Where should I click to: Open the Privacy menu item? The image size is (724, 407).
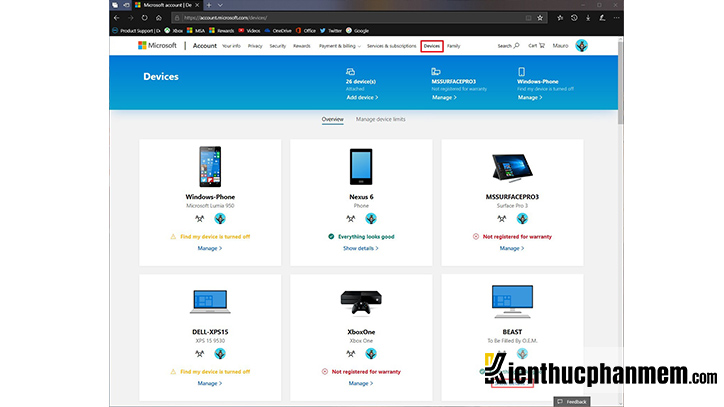[255, 46]
